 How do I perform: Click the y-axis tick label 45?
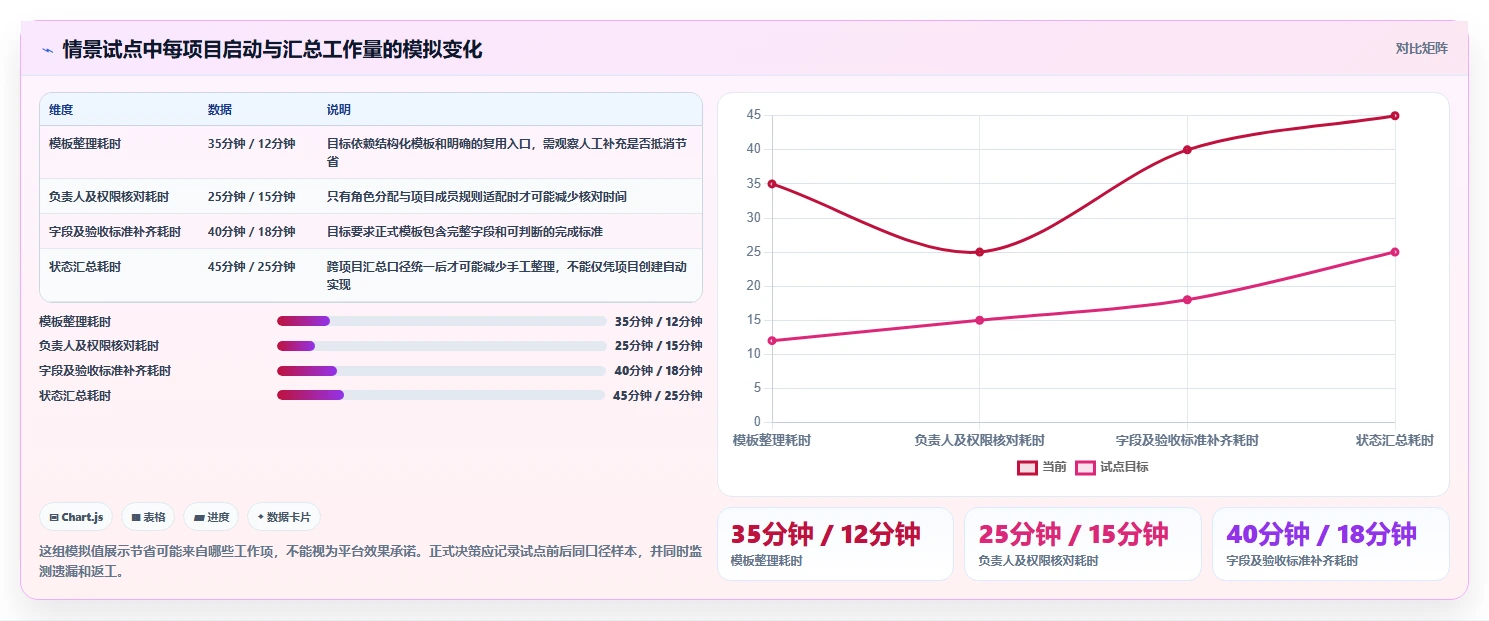(x=753, y=116)
